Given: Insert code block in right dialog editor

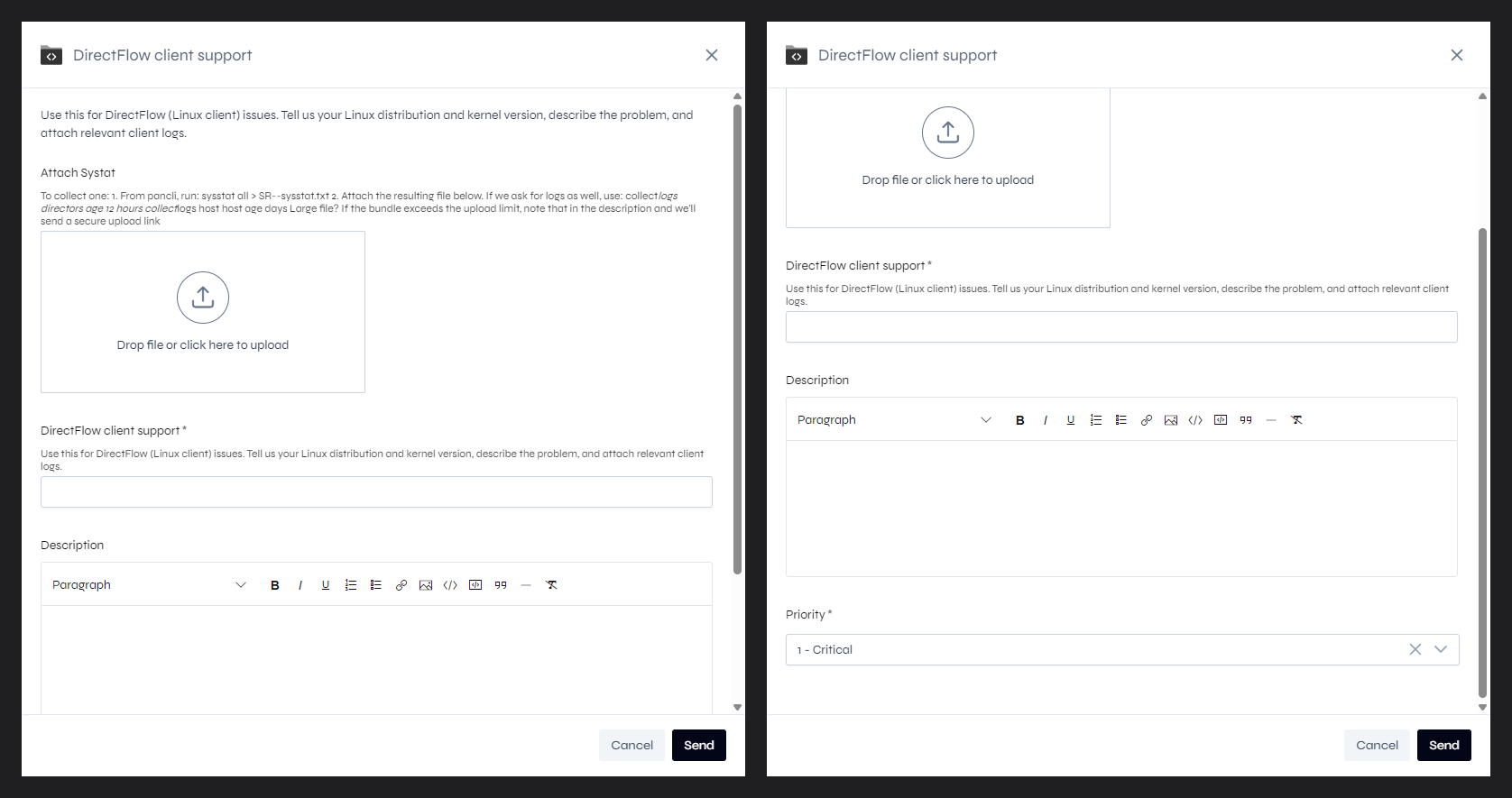Looking at the screenshot, I should tap(1221, 420).
